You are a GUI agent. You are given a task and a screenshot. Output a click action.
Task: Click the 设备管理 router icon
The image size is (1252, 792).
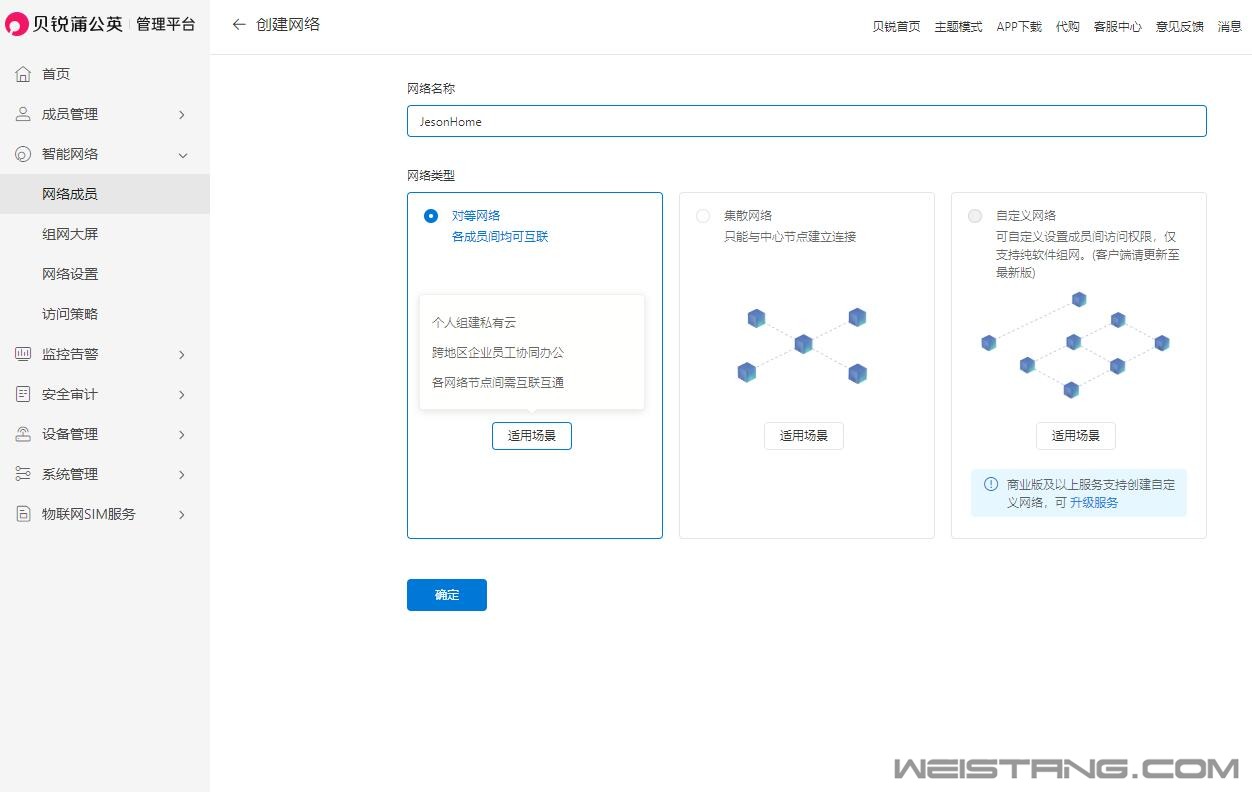(23, 434)
